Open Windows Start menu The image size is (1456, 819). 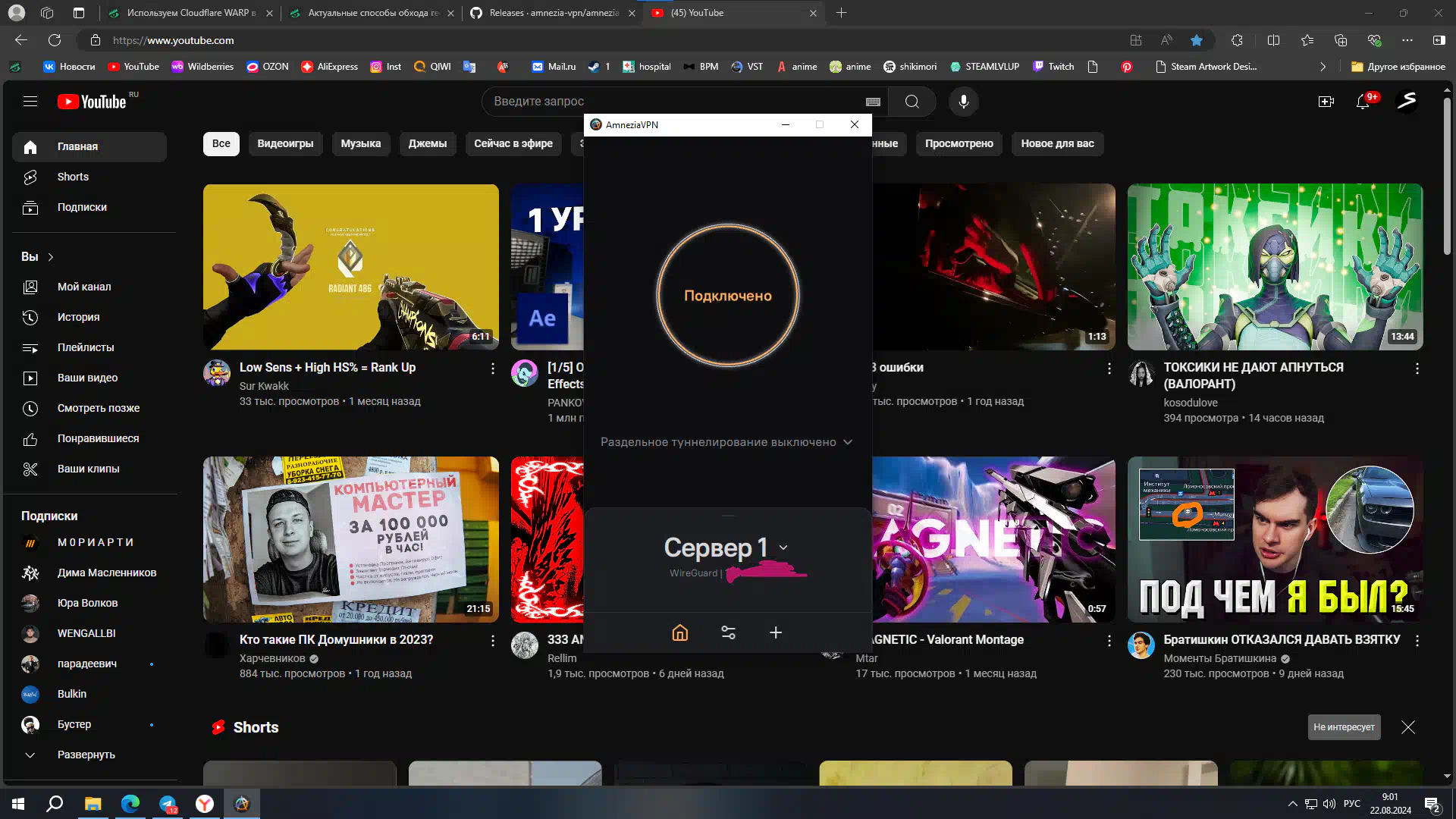(x=18, y=804)
